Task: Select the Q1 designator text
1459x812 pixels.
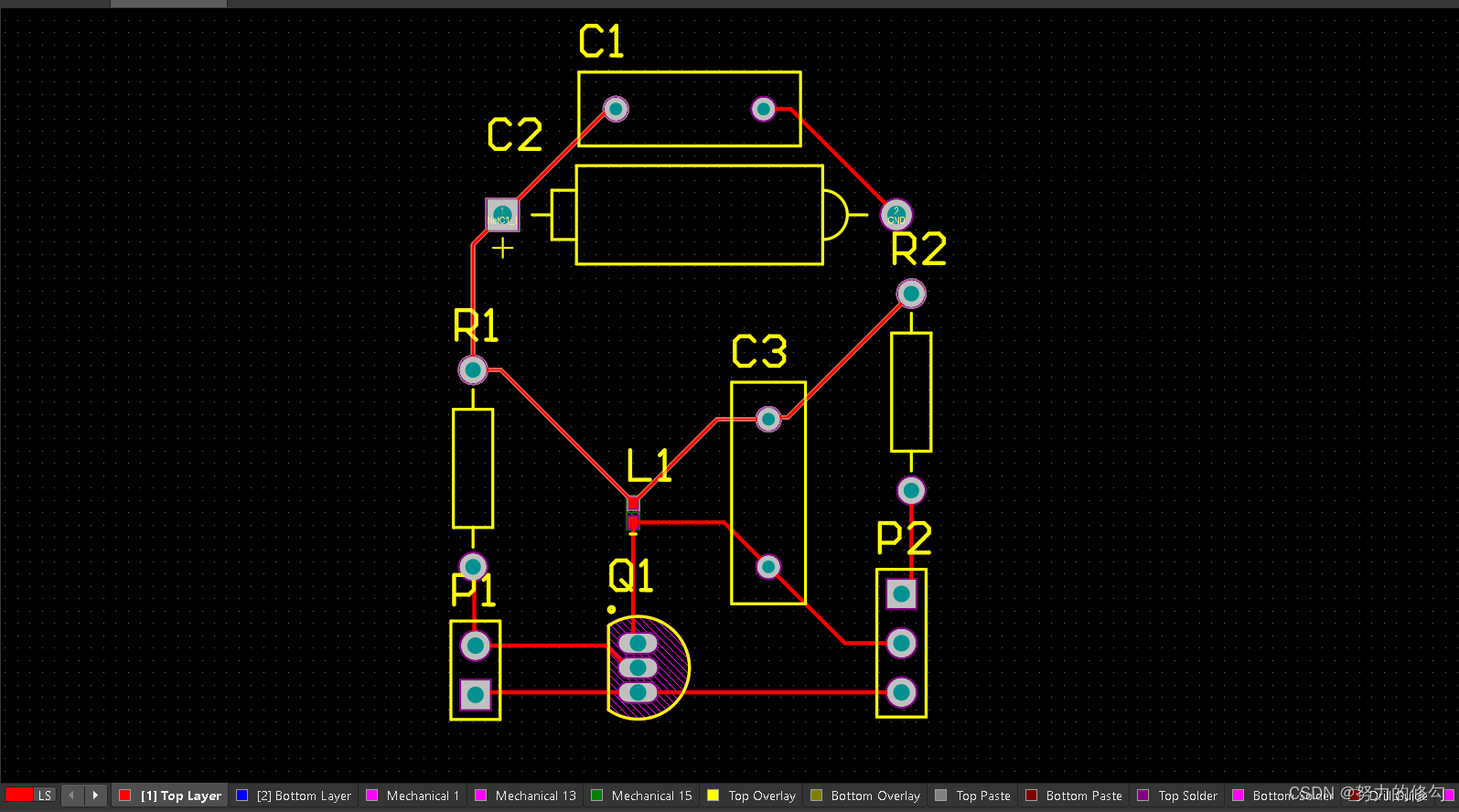Action: click(631, 576)
